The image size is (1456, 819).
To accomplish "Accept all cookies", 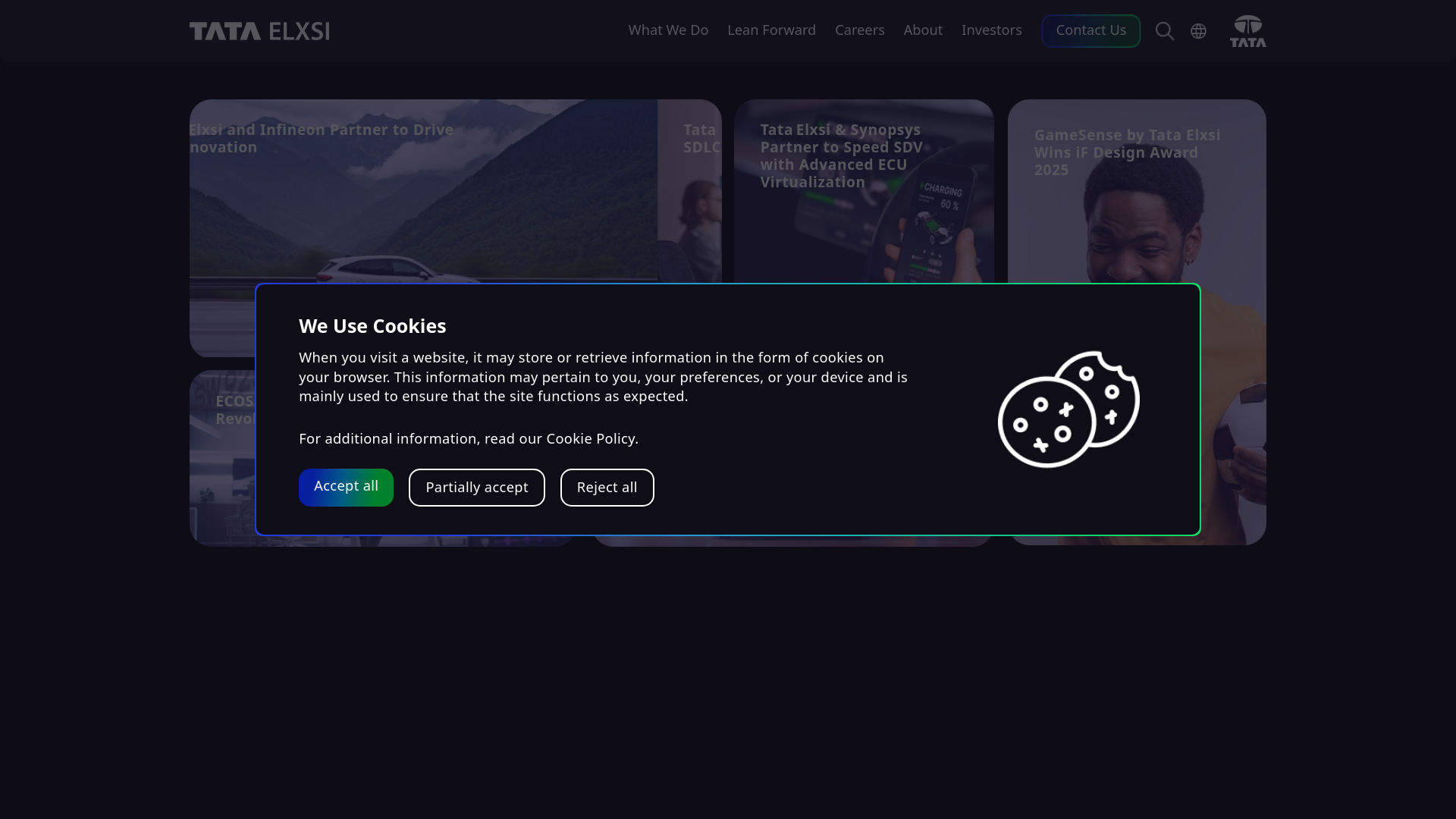I will point(346,487).
